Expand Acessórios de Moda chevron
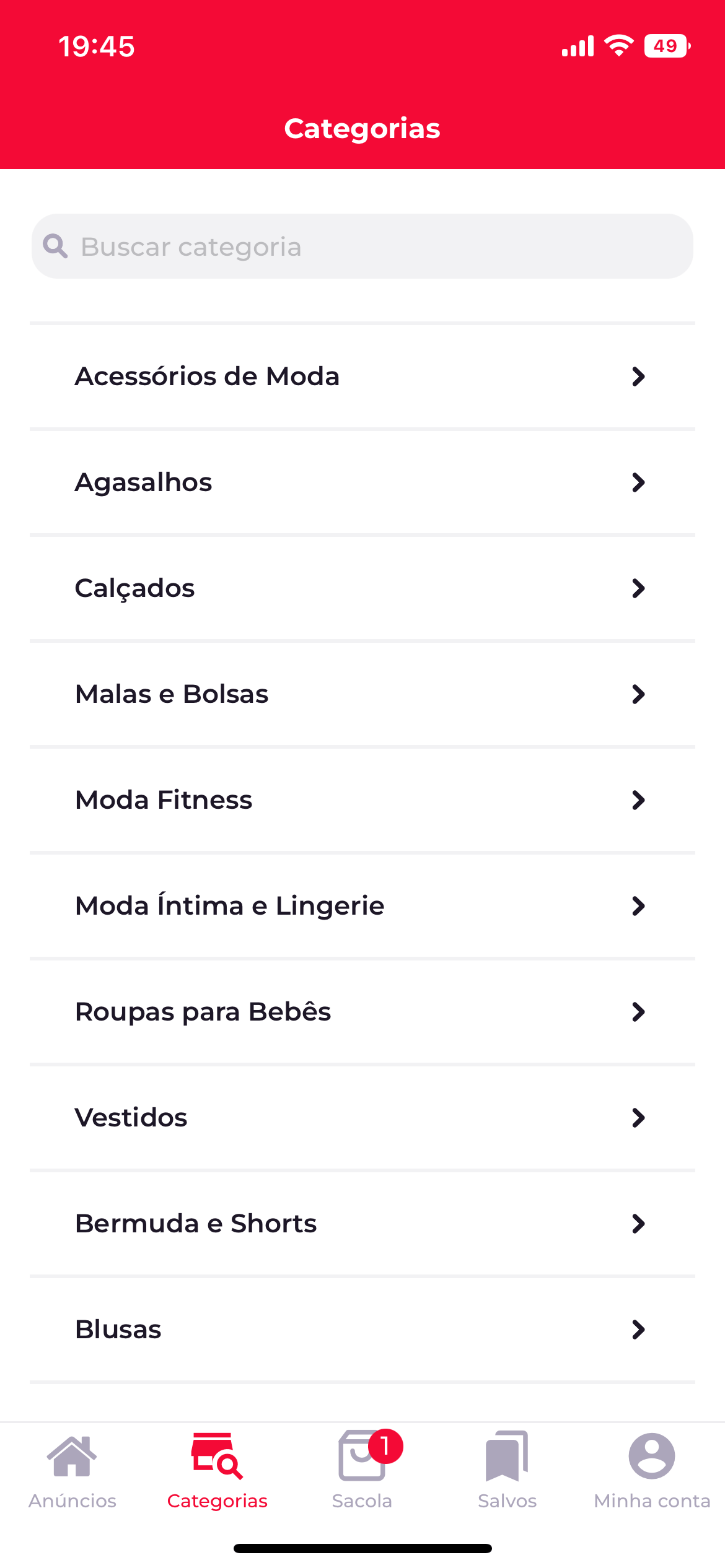This screenshot has height=1568, width=725. 638,377
